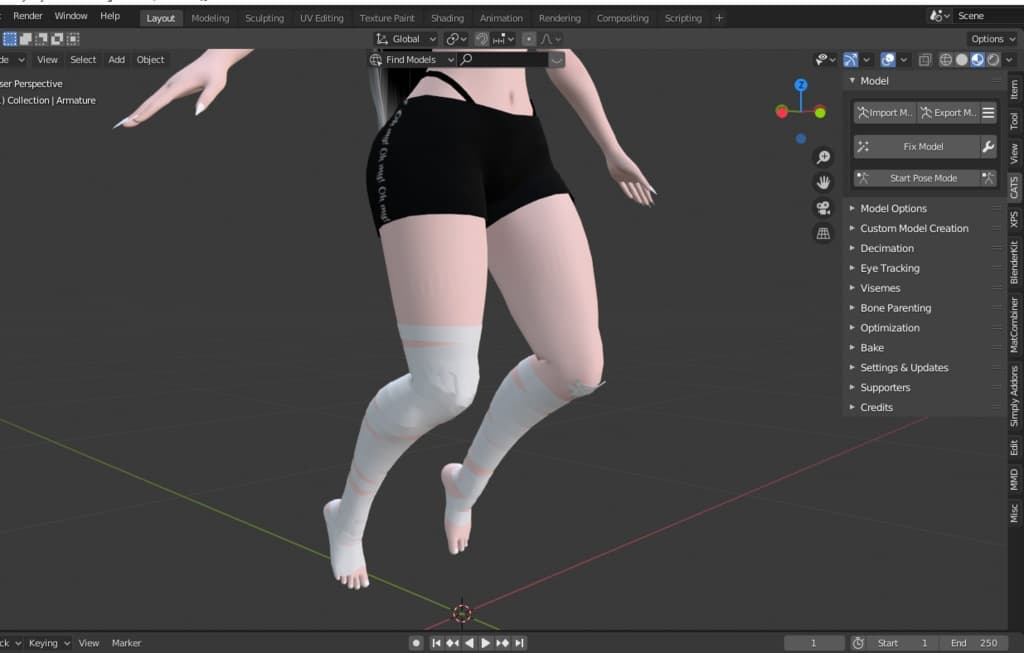Click the add workspace plus icon
Screen dimensions: 1024x653
pos(719,18)
